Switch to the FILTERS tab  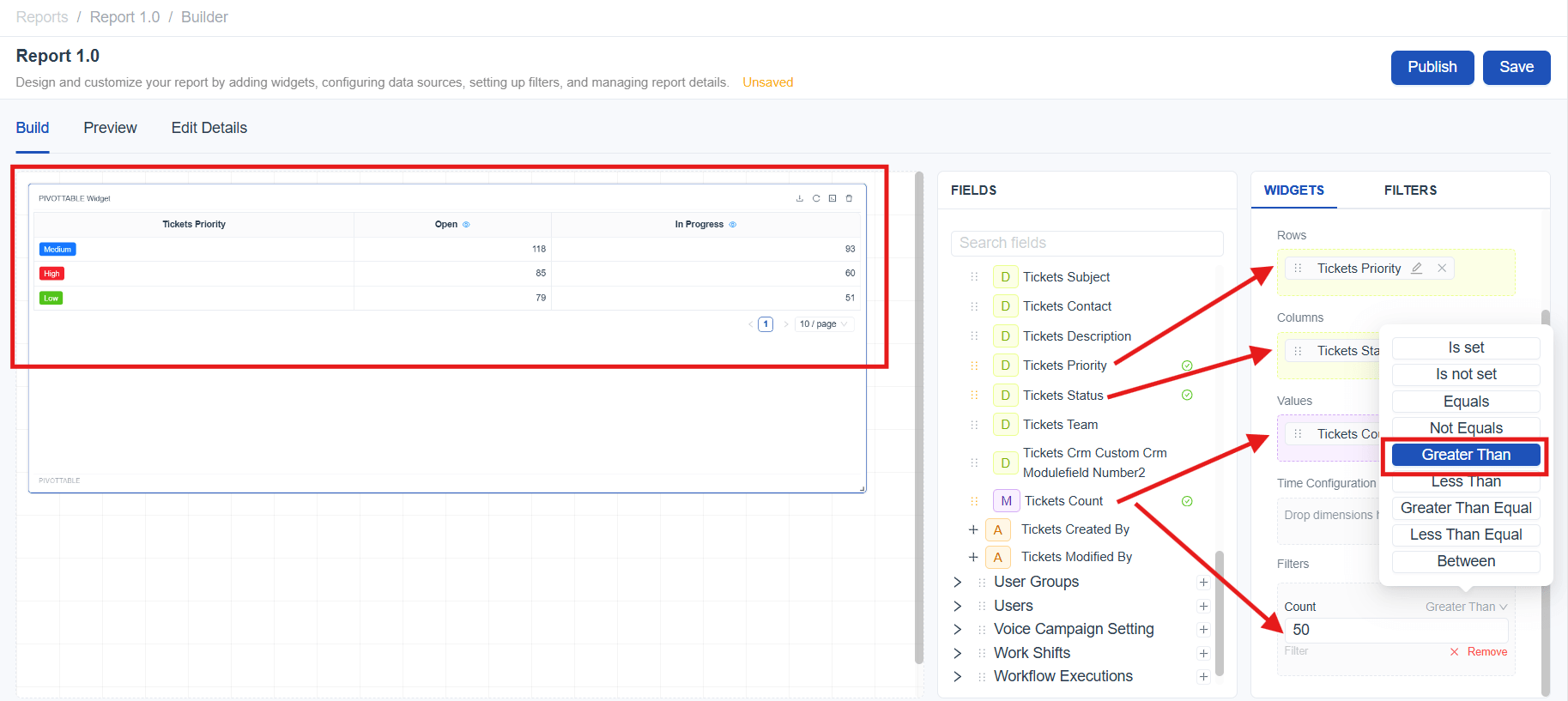point(1410,190)
